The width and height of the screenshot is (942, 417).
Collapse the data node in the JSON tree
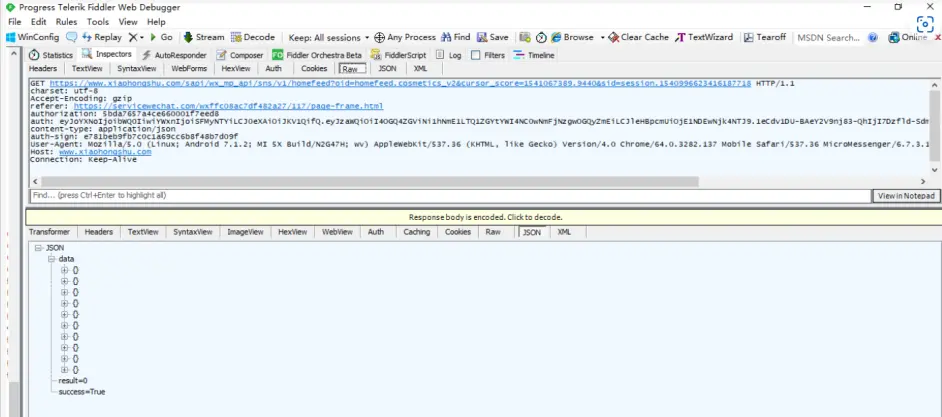(x=51, y=259)
